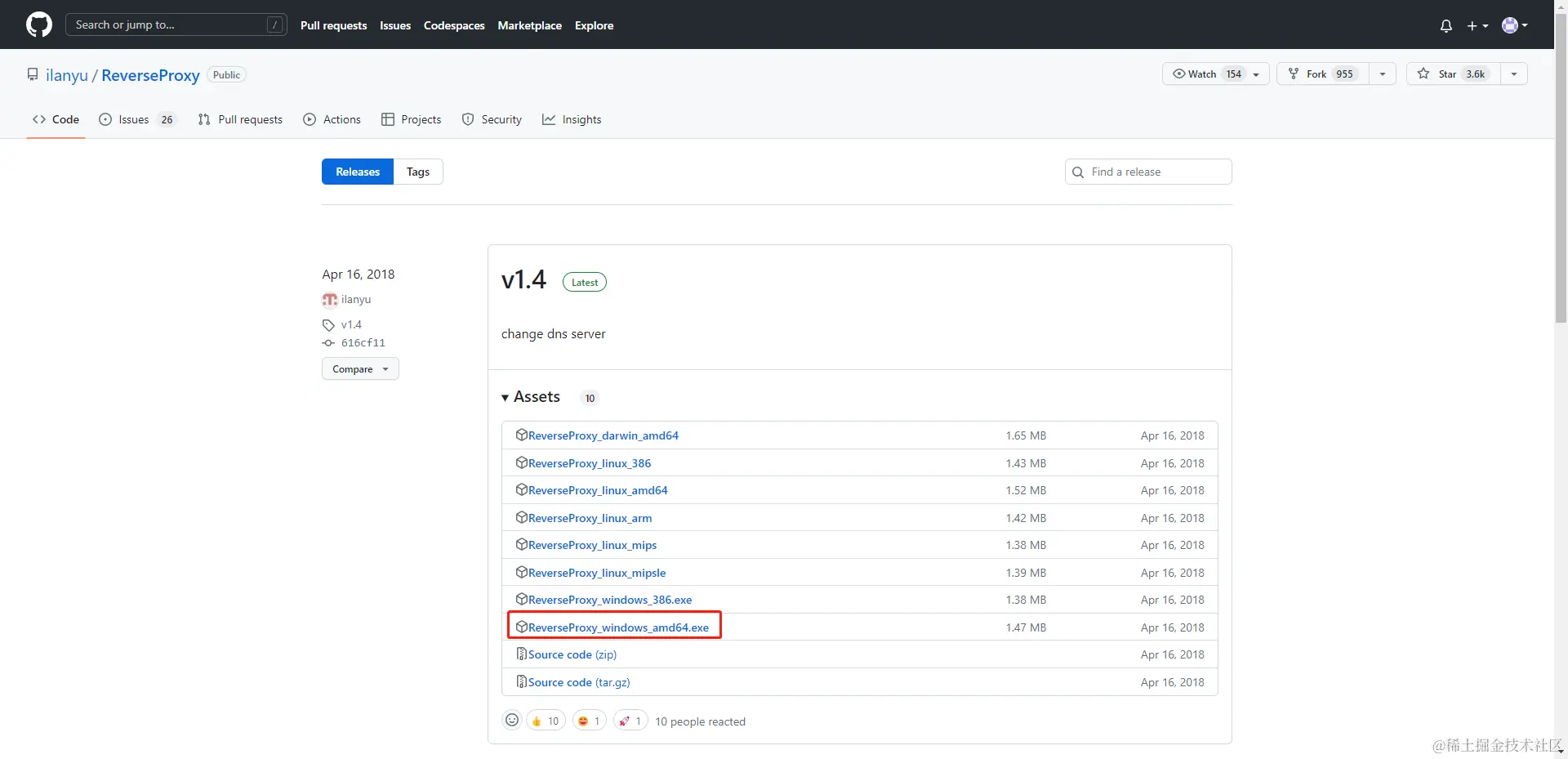Click the slash shortcut icon in search box
The image size is (1568, 759).
[x=275, y=25]
